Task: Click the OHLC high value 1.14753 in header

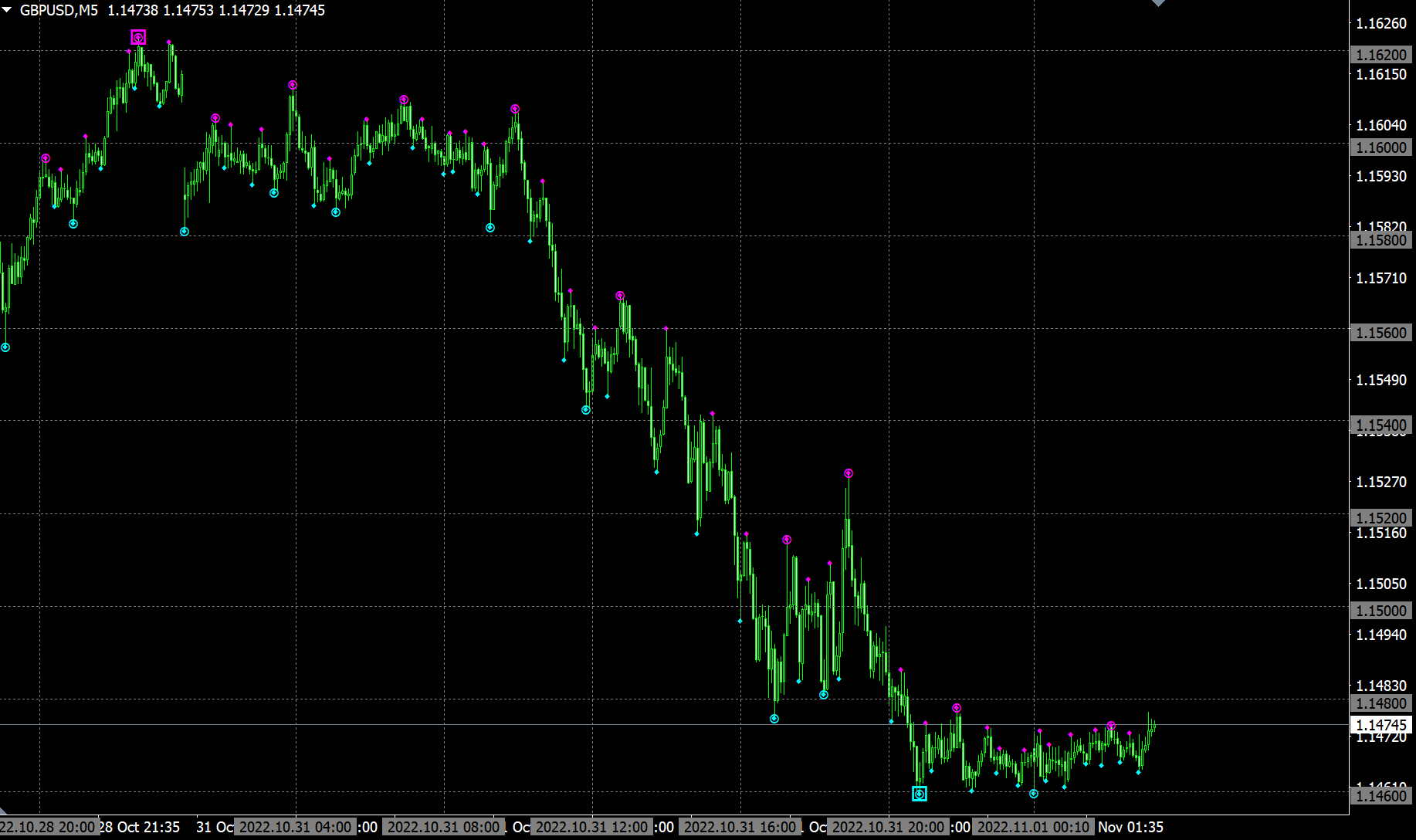Action: (188, 10)
